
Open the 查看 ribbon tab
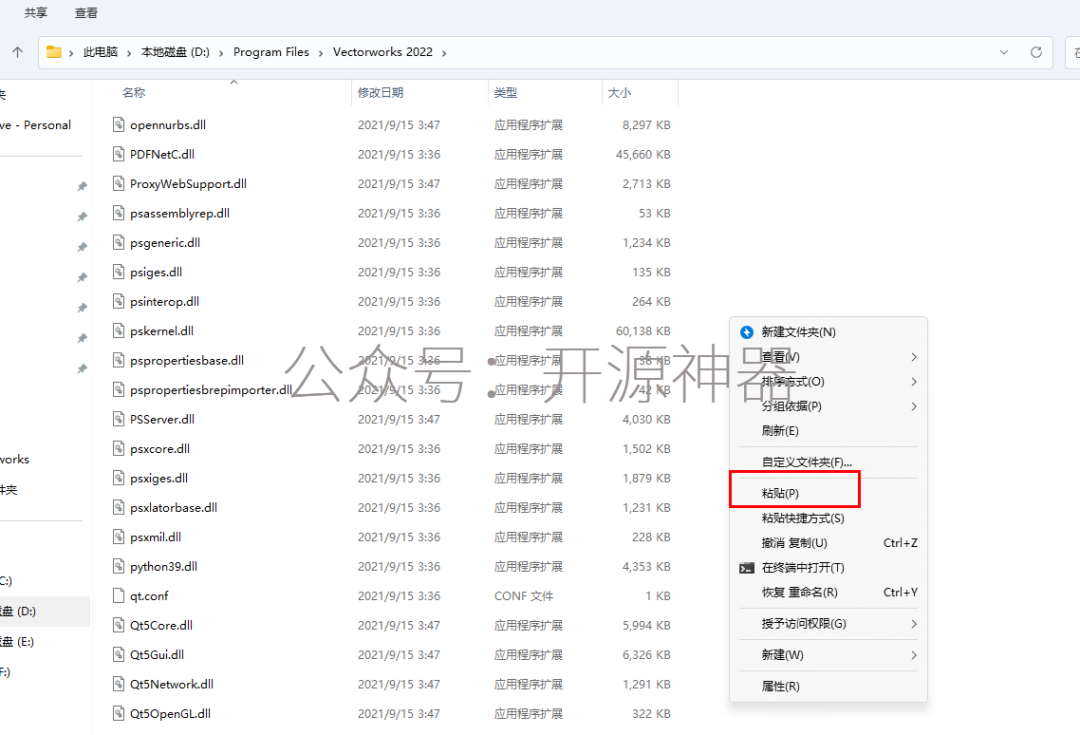click(x=86, y=12)
